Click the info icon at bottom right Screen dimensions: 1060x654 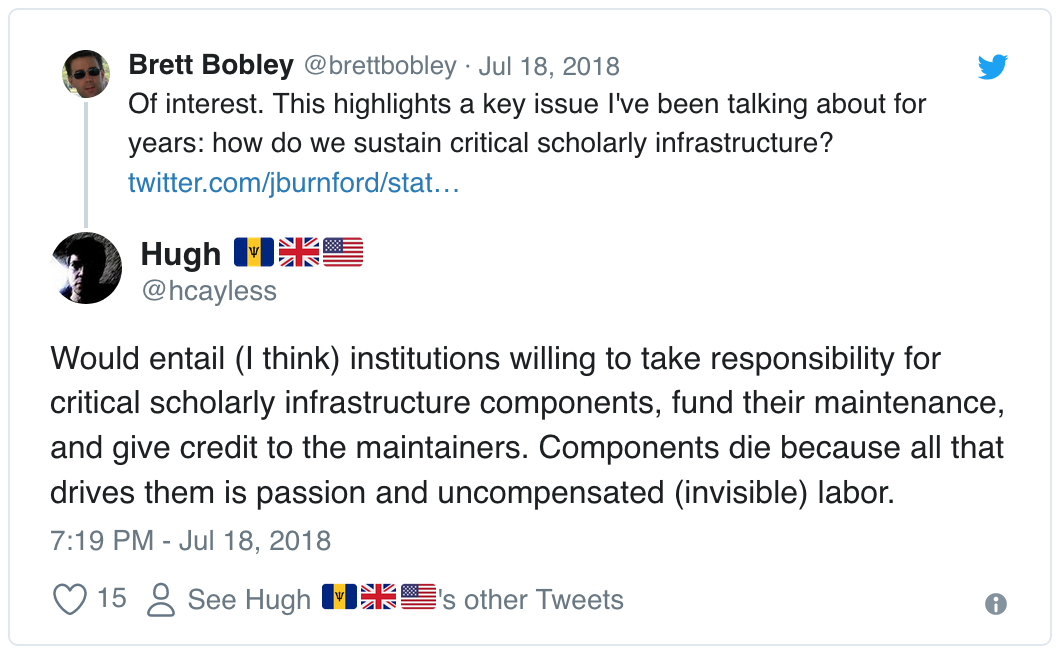click(994, 603)
